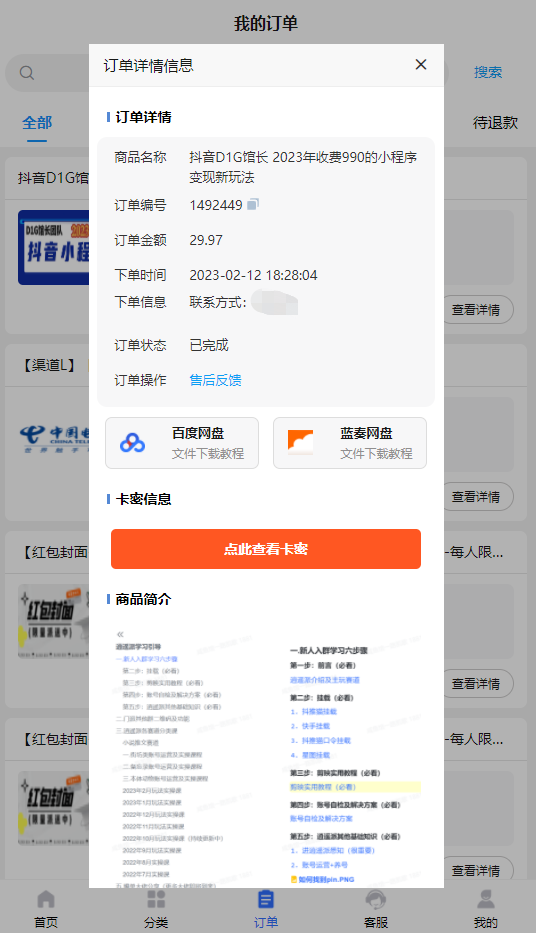Open Lanzou Netdisk download tutorial
Screen dimensions: 536x933
click(x=350, y=443)
